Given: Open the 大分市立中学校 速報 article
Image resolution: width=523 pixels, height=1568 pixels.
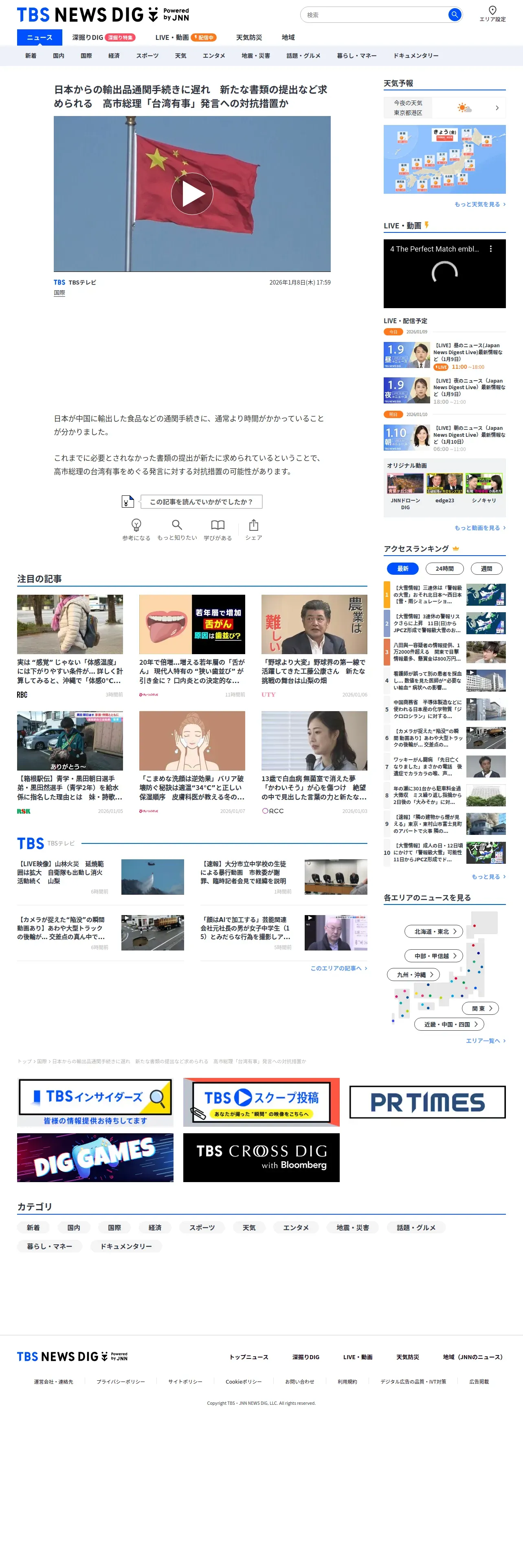Looking at the screenshot, I should 284,877.
